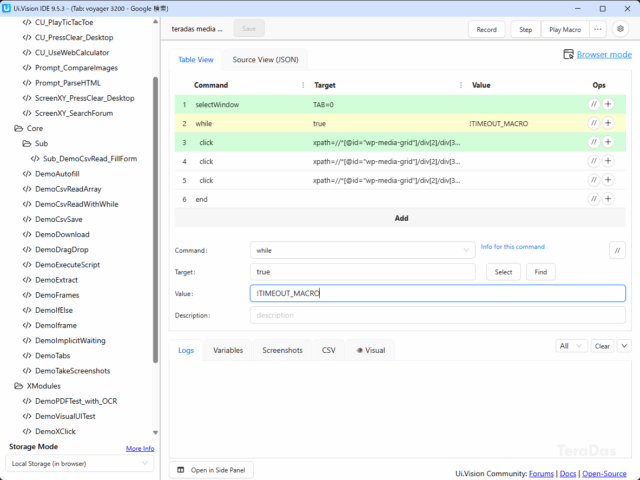The width and height of the screenshot is (640, 480).
Task: Expand the Command dropdown showing while
Action: point(362,250)
